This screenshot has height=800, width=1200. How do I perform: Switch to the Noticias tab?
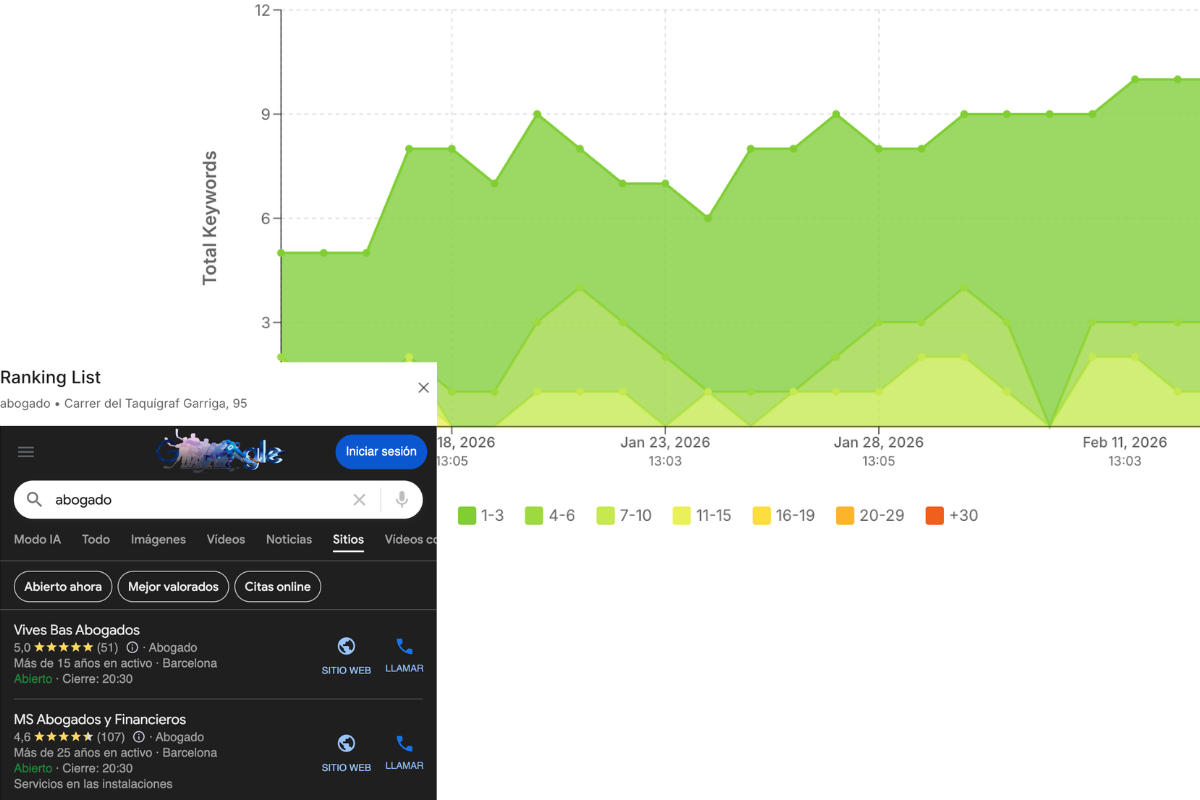coord(288,539)
